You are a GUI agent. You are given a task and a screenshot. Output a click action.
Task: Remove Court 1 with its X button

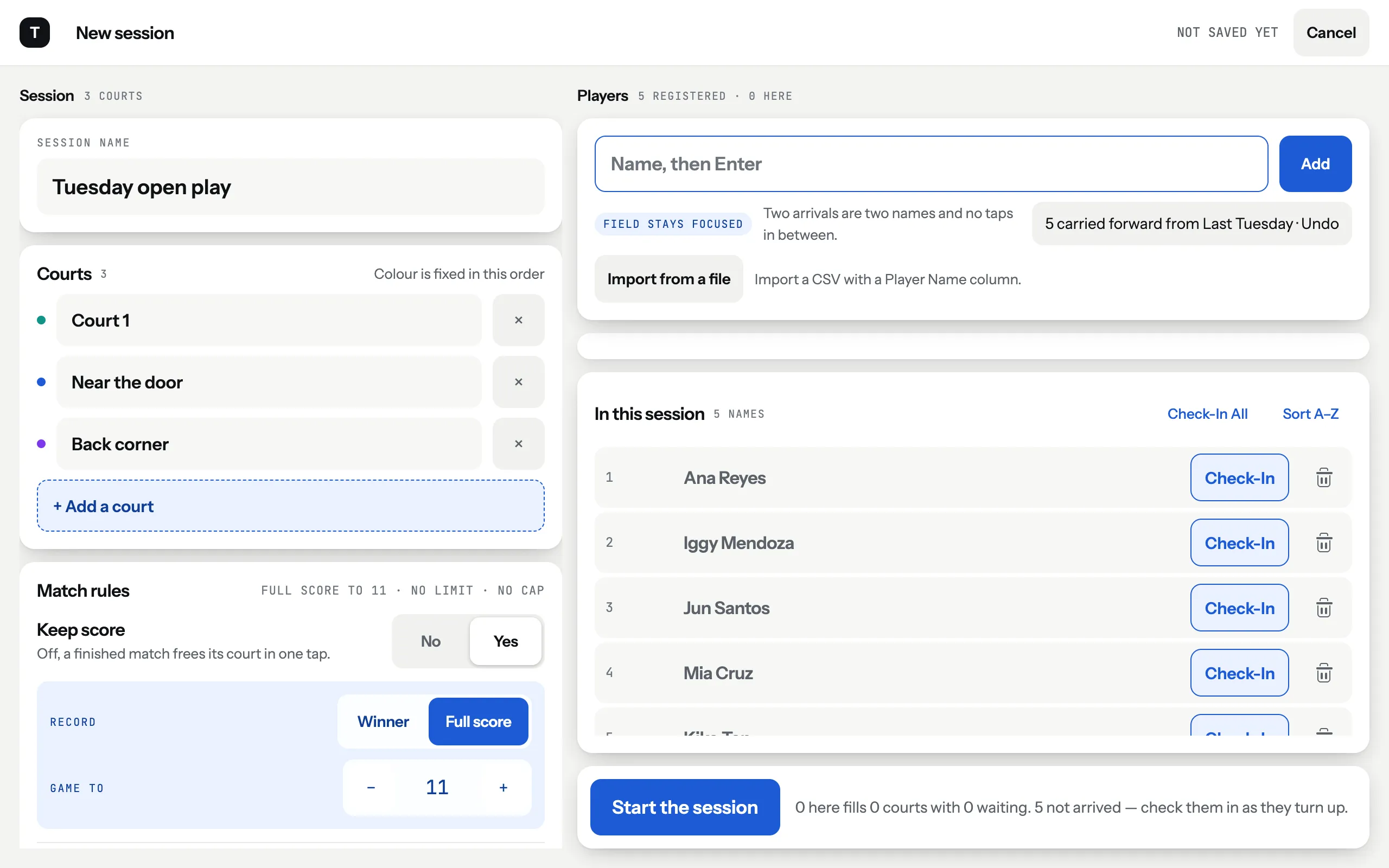[518, 320]
